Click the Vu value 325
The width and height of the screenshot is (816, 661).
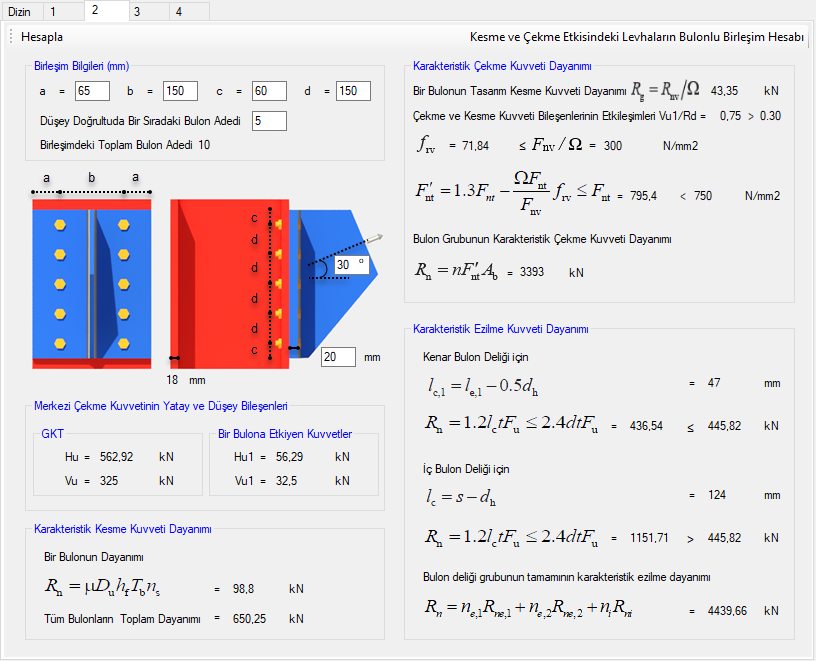click(109, 481)
